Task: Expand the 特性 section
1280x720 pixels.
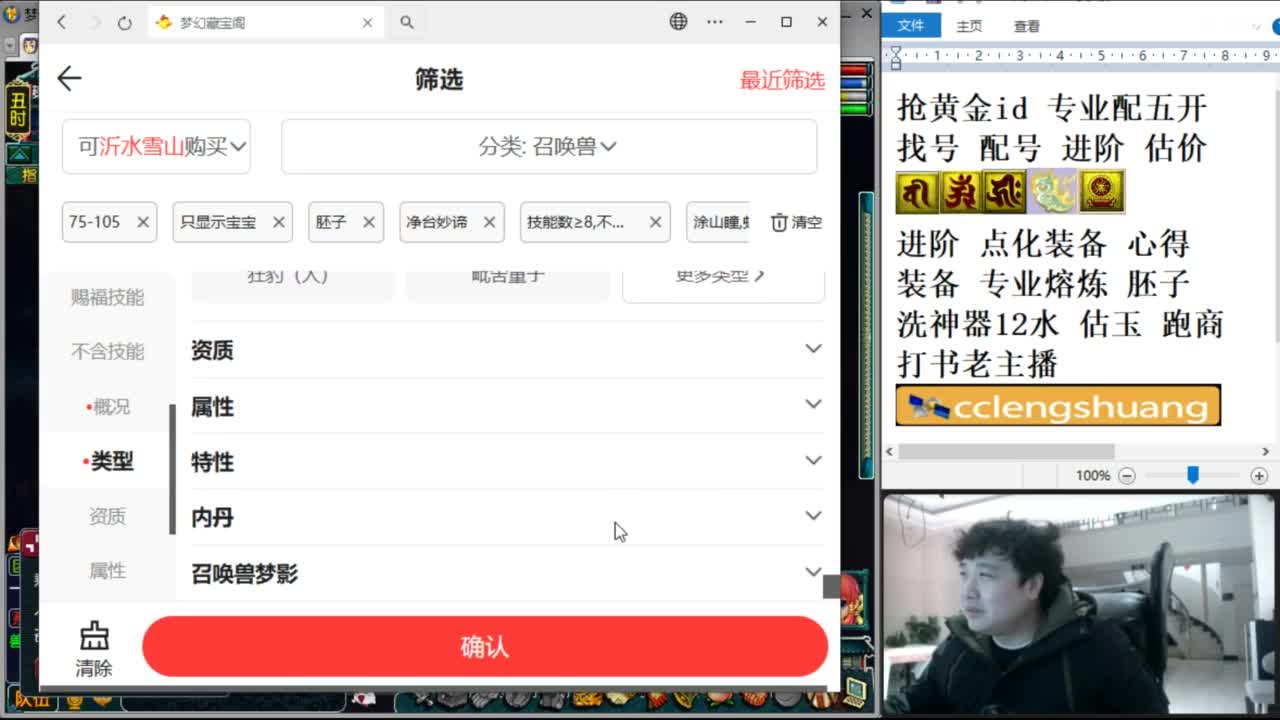Action: [x=508, y=462]
